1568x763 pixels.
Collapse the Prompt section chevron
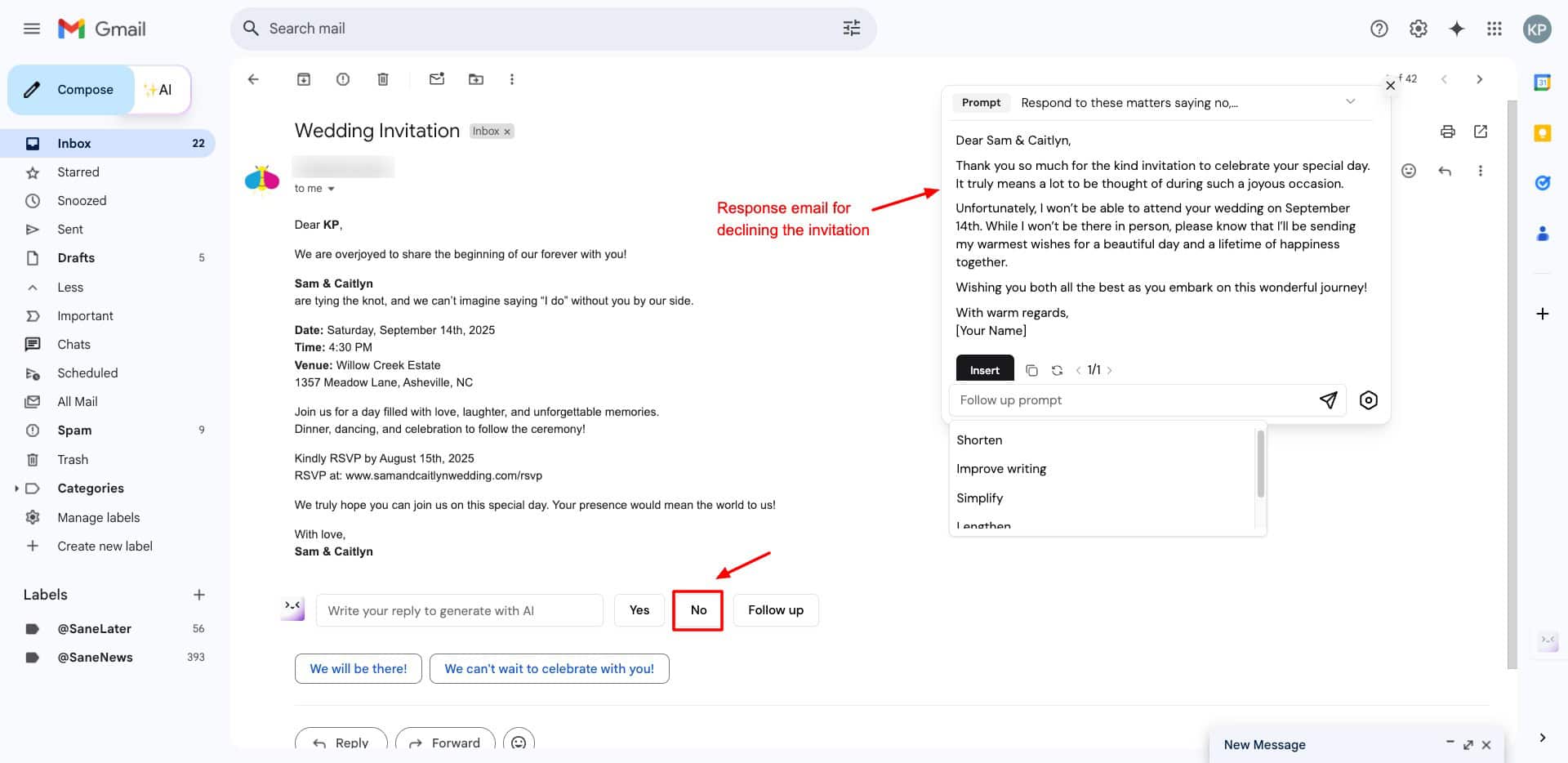tap(1350, 102)
